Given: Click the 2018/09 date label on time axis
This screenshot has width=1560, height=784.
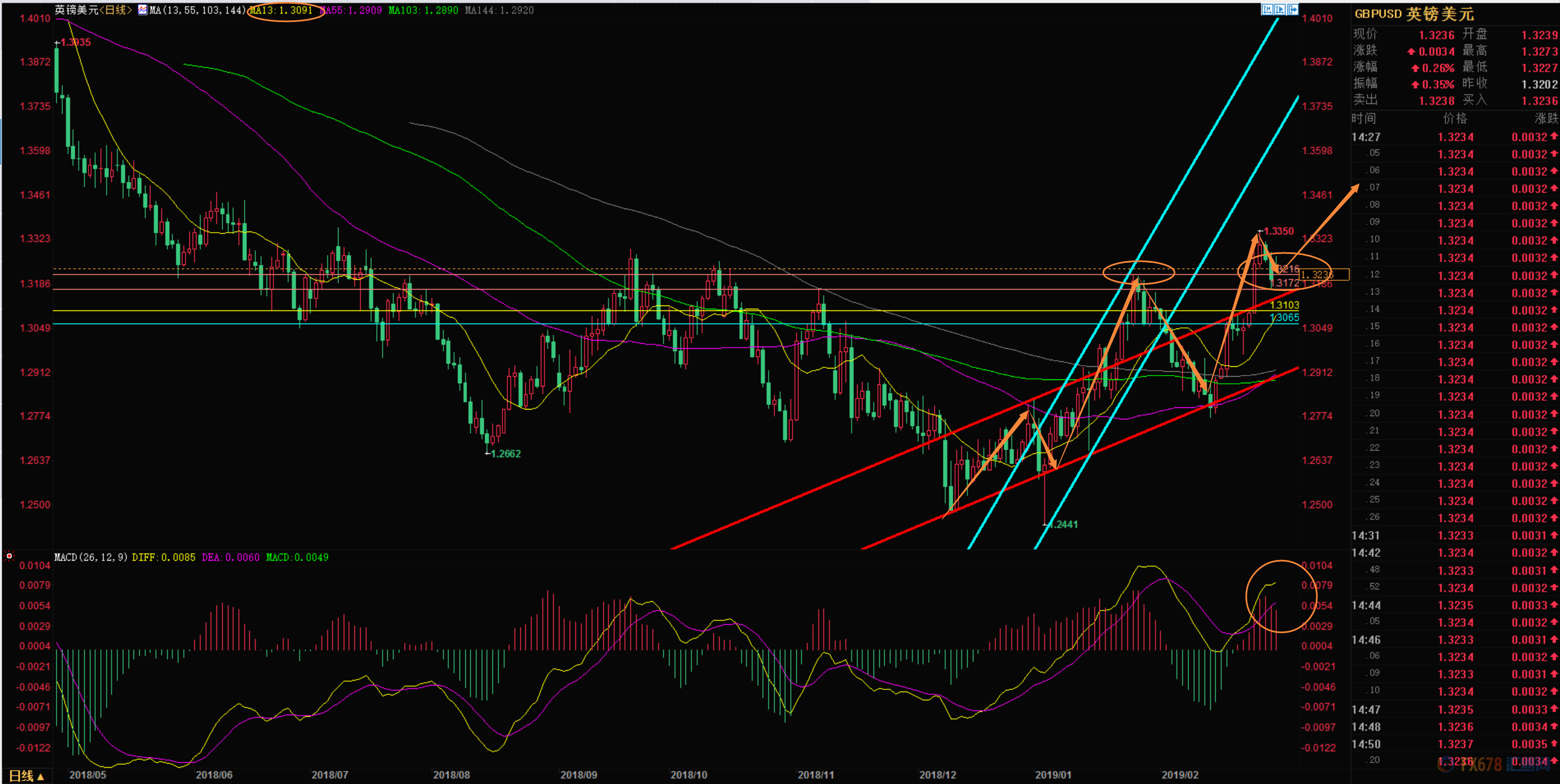Looking at the screenshot, I should click(x=579, y=775).
